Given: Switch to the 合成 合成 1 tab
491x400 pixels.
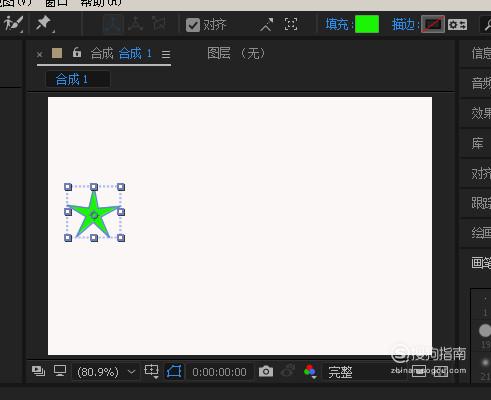Looking at the screenshot, I should [x=121, y=53].
